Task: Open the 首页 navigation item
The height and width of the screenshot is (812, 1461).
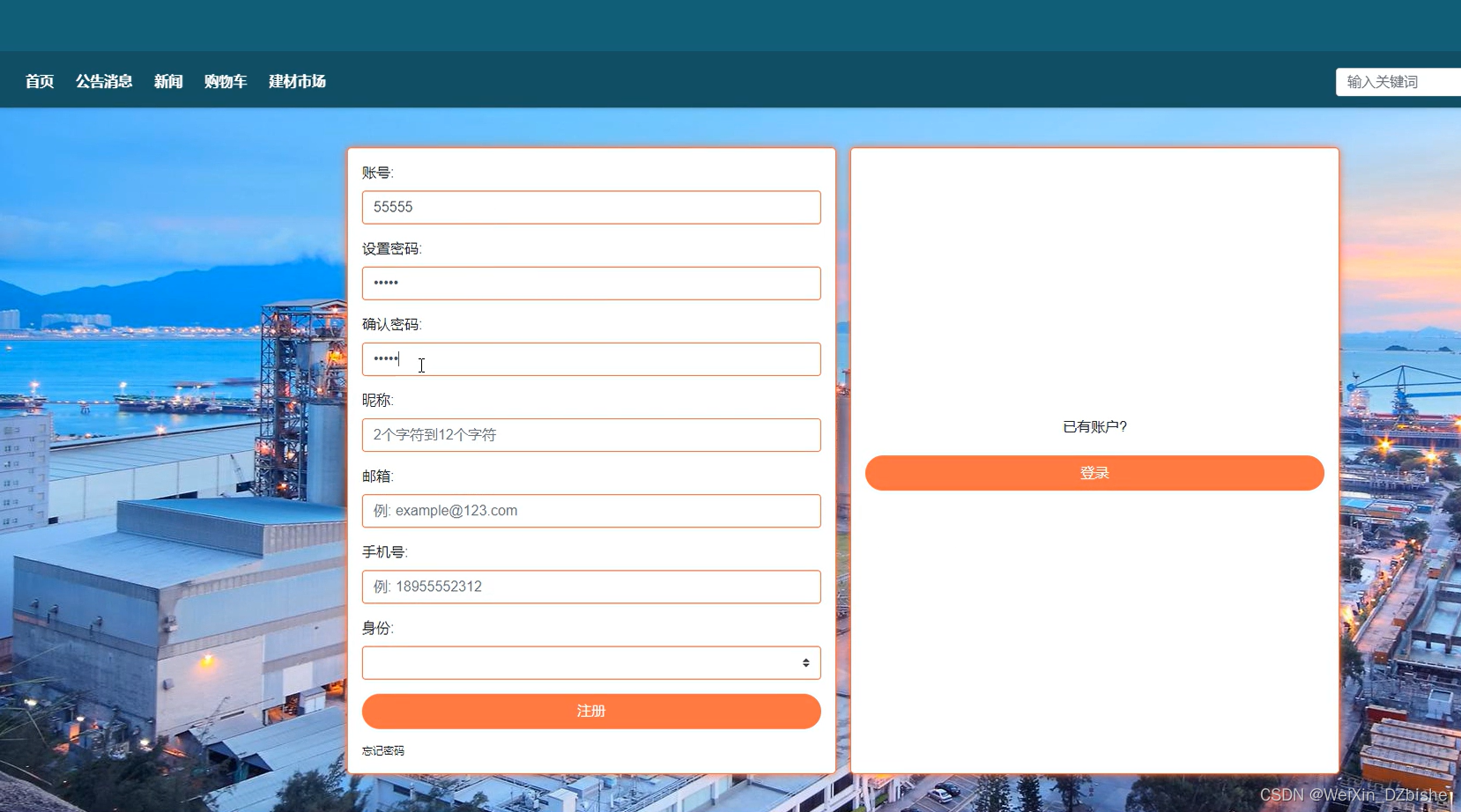Action: [x=40, y=81]
